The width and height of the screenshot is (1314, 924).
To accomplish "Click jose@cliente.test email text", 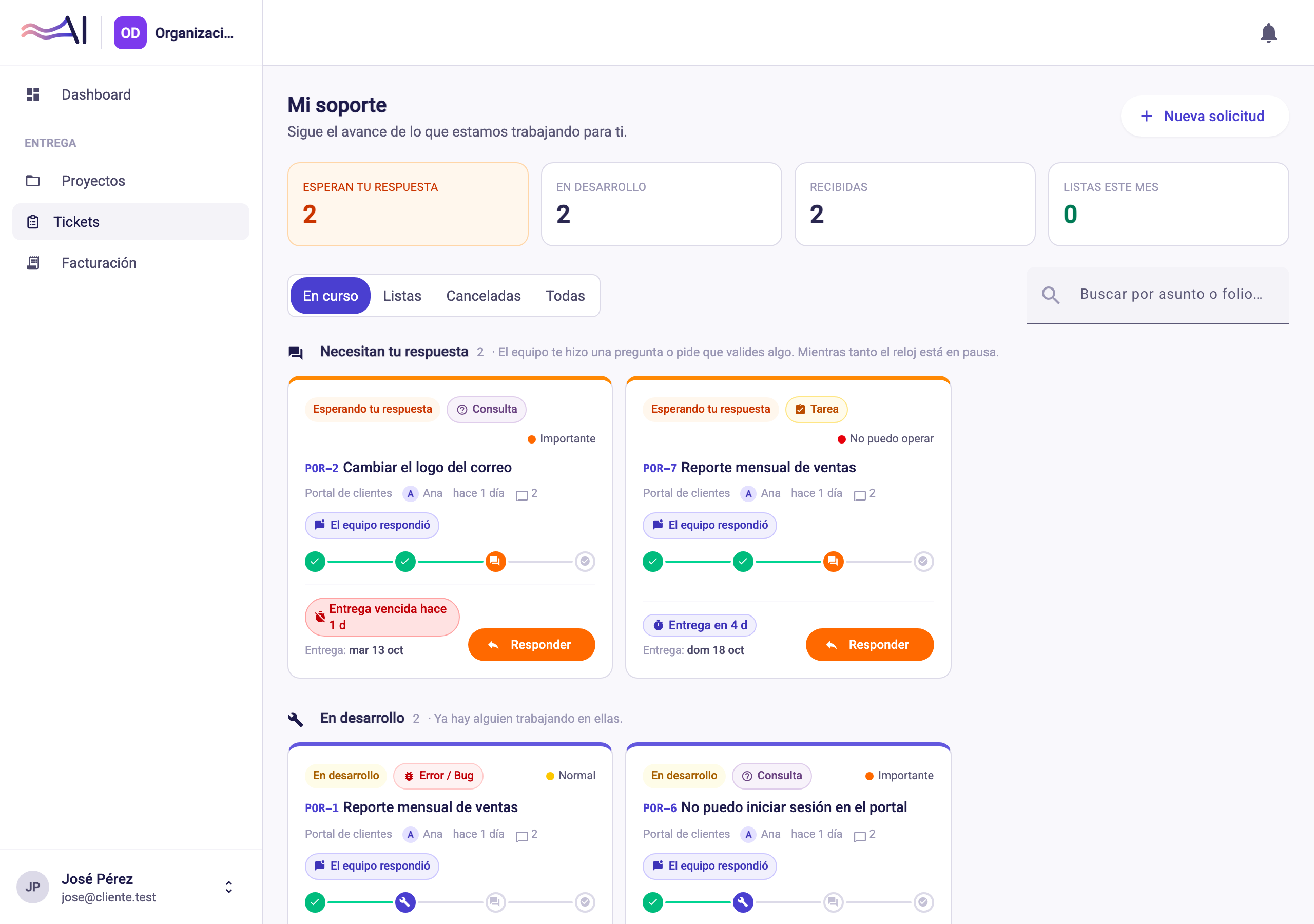I will 109,898.
